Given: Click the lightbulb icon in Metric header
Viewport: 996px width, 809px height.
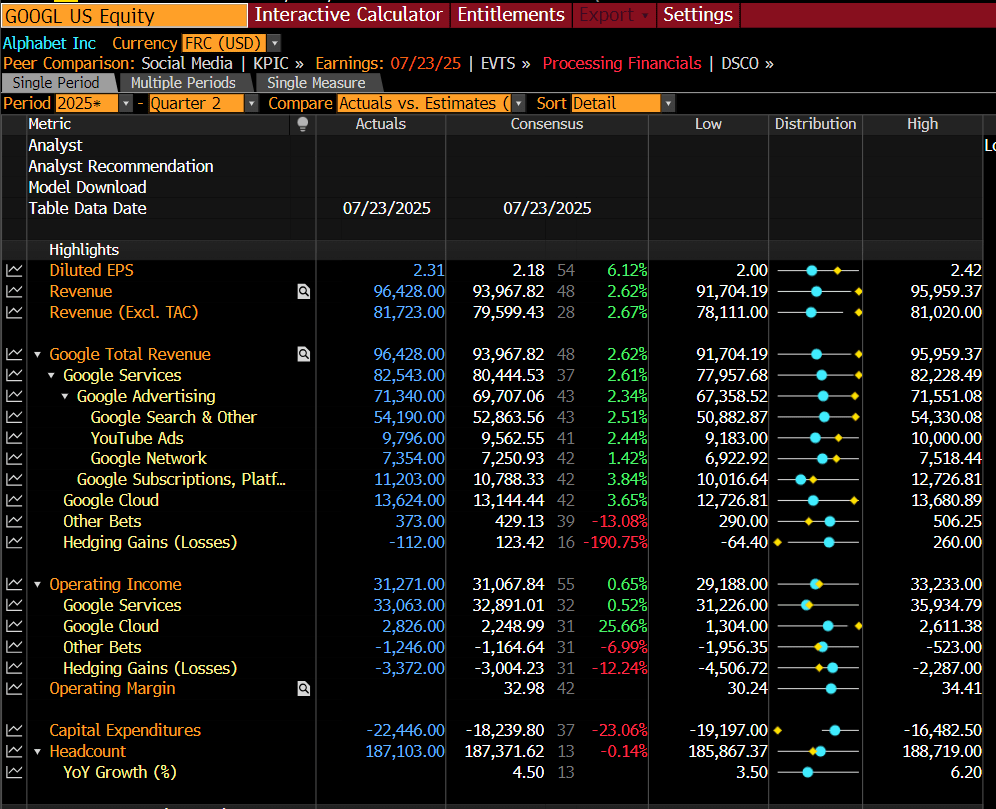Looking at the screenshot, I should [x=303, y=124].
